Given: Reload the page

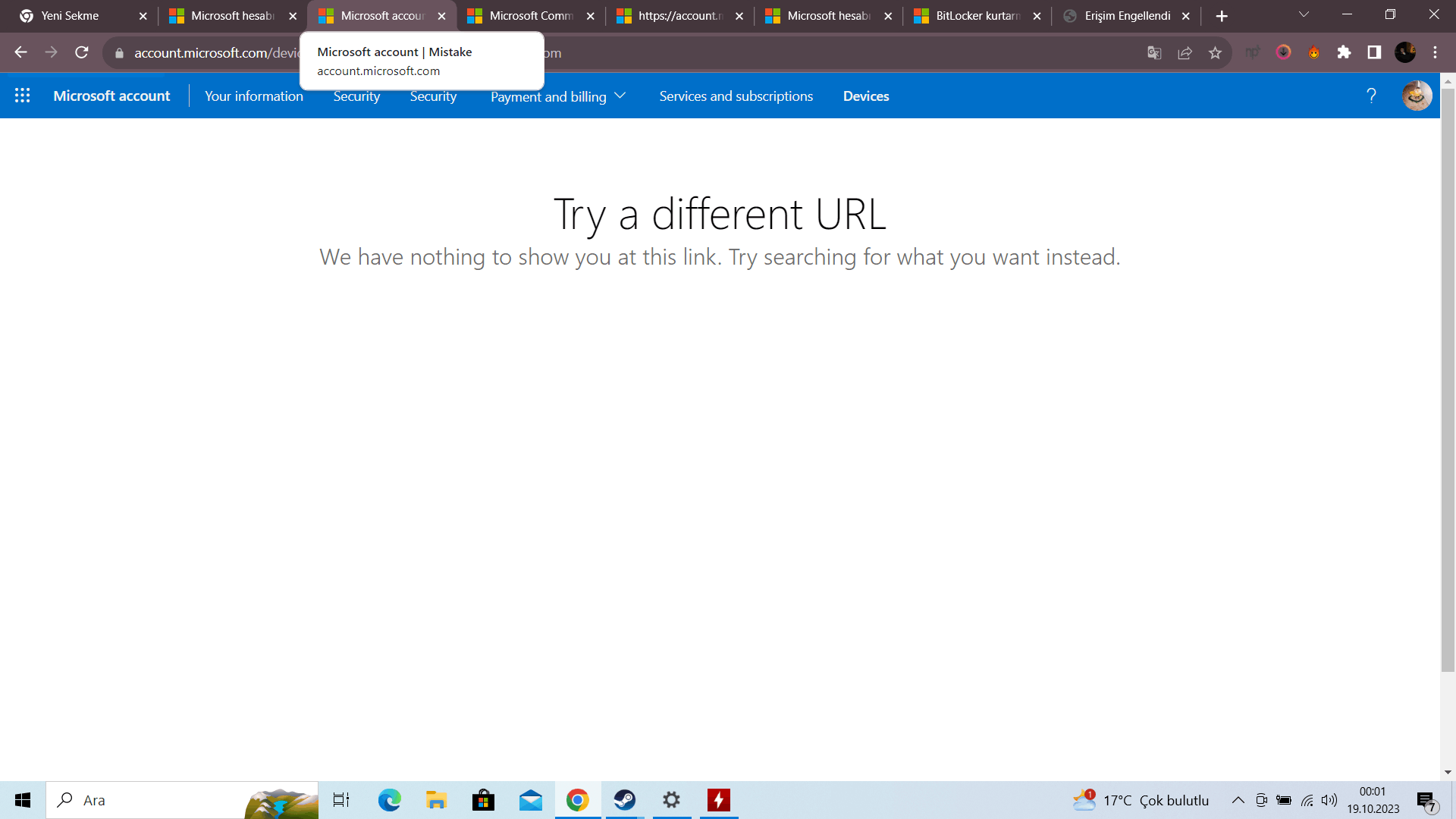Looking at the screenshot, I should pos(82,52).
